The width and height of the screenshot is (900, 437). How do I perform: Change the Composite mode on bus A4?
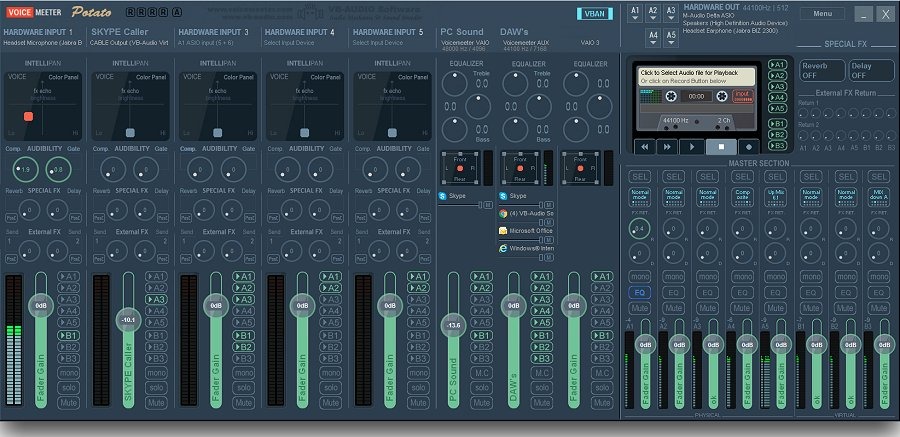[742, 197]
